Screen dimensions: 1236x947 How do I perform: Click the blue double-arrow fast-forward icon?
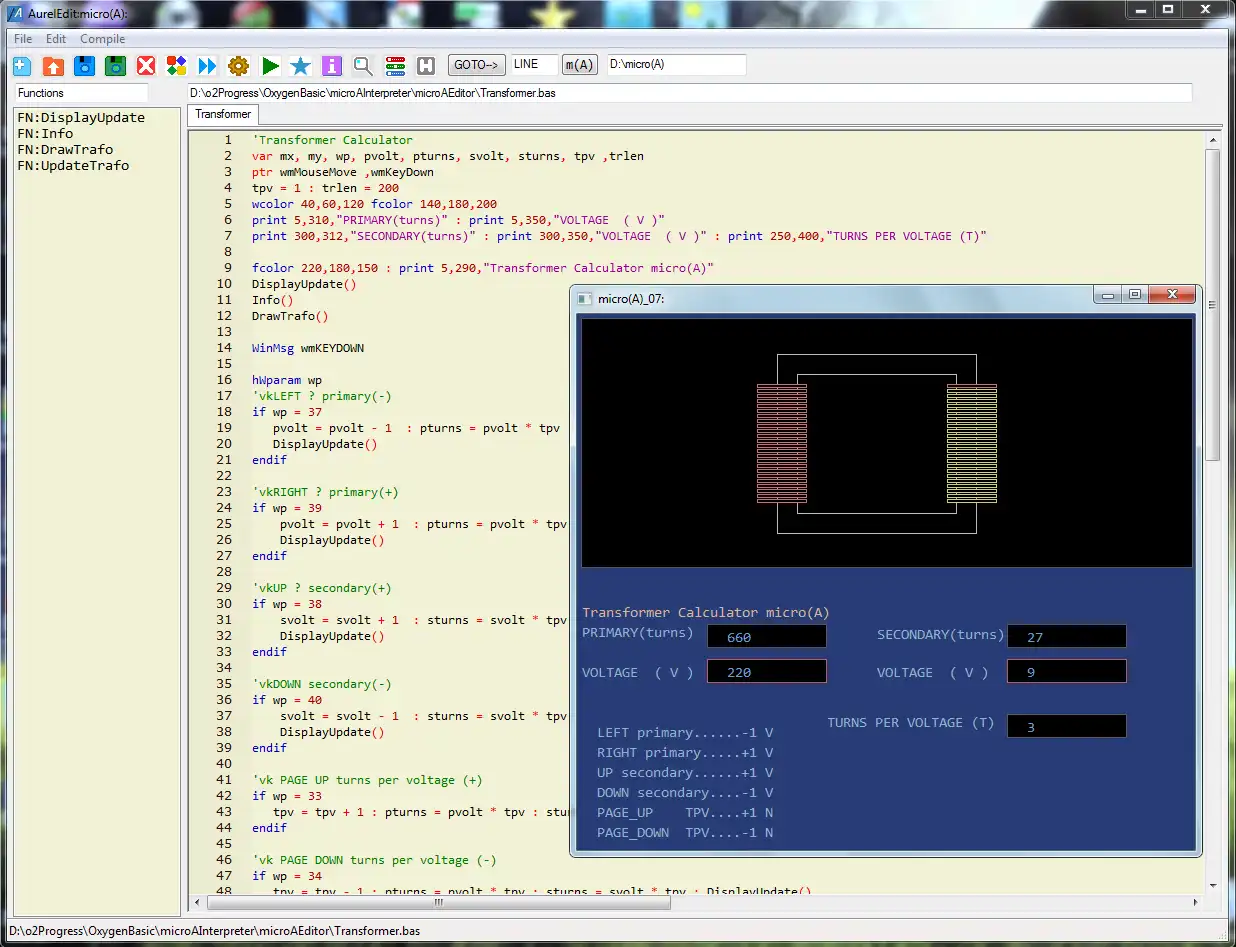tap(207, 66)
